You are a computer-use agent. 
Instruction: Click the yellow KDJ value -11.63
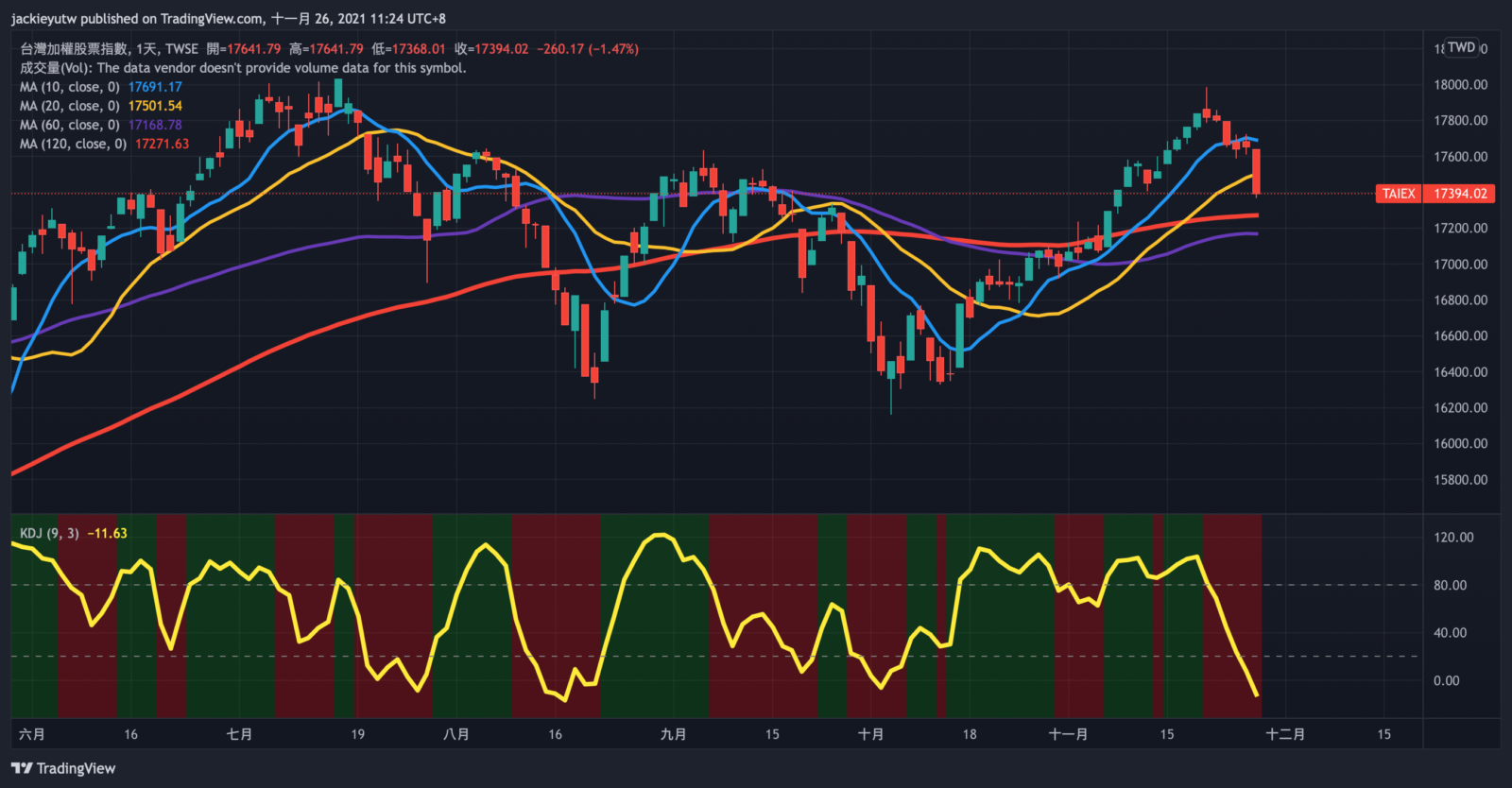coord(107,533)
